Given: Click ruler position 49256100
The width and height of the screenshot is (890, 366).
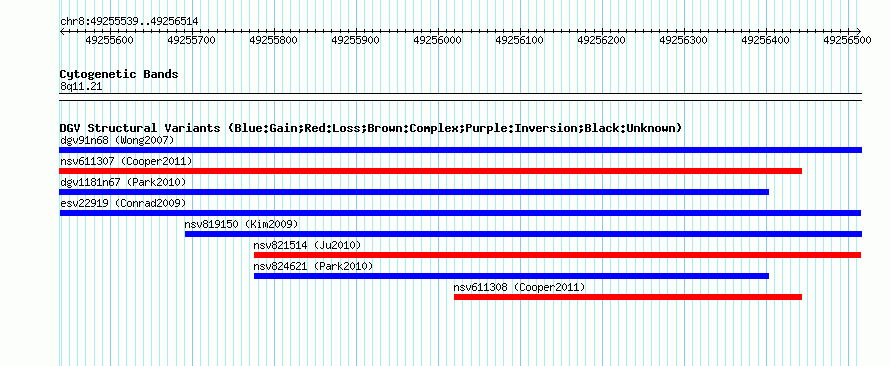Looking at the screenshot, I should (x=519, y=40).
